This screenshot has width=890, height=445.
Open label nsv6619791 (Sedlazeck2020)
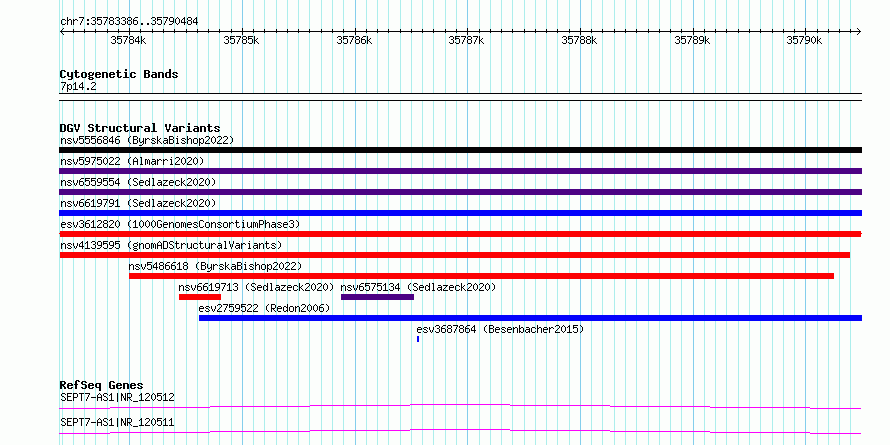(138, 203)
